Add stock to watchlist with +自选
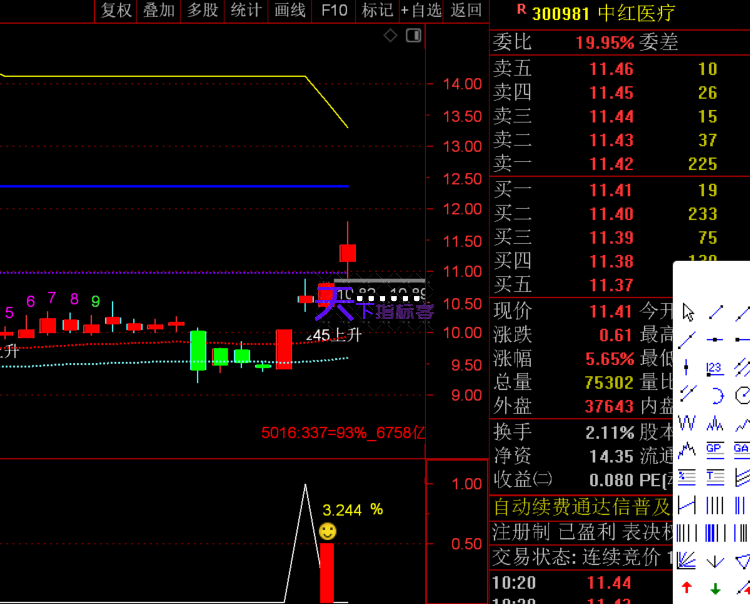Screen dimensions: 750x604 pos(421,11)
